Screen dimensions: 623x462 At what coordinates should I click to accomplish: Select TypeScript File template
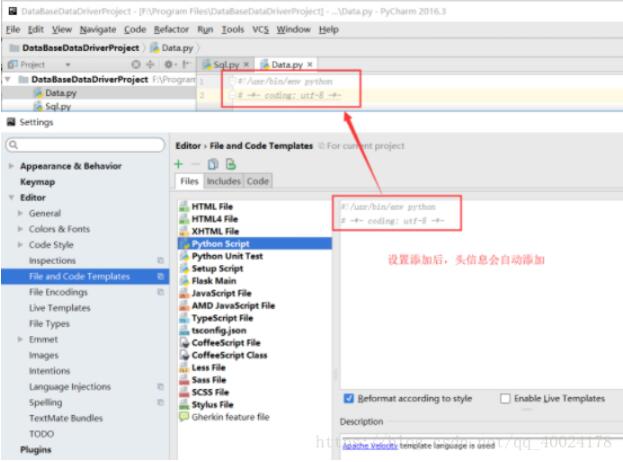click(x=222, y=318)
